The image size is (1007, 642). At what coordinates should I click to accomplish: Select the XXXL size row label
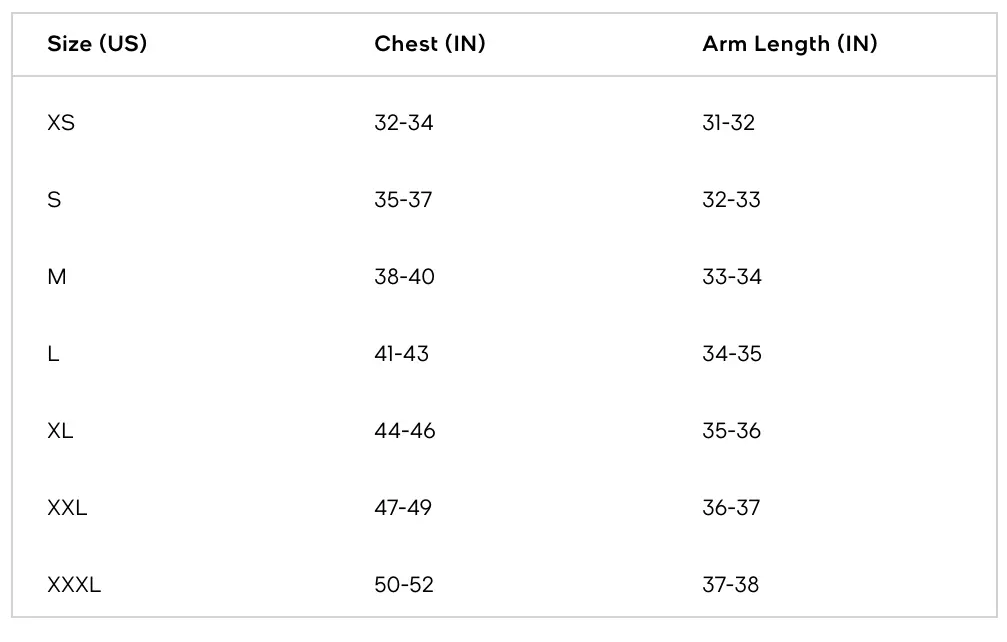pos(74,585)
